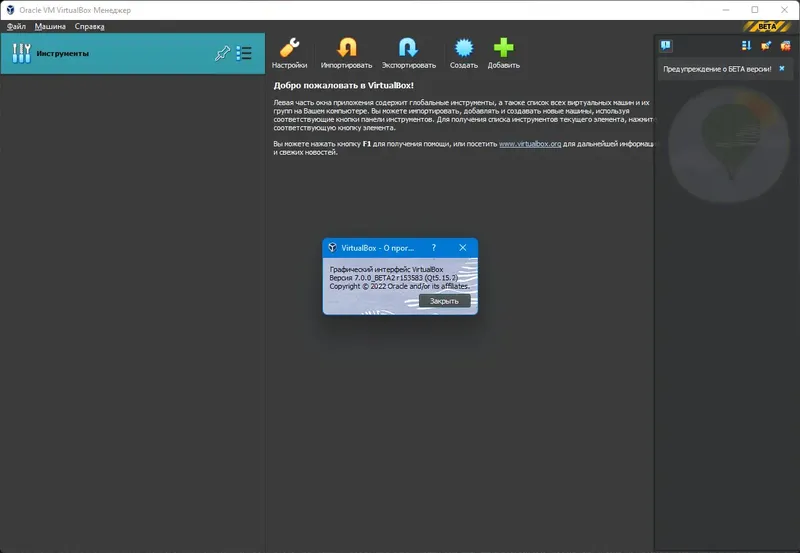The image size is (800, 553).
Task: Open the Машина menu
Action: point(50,27)
